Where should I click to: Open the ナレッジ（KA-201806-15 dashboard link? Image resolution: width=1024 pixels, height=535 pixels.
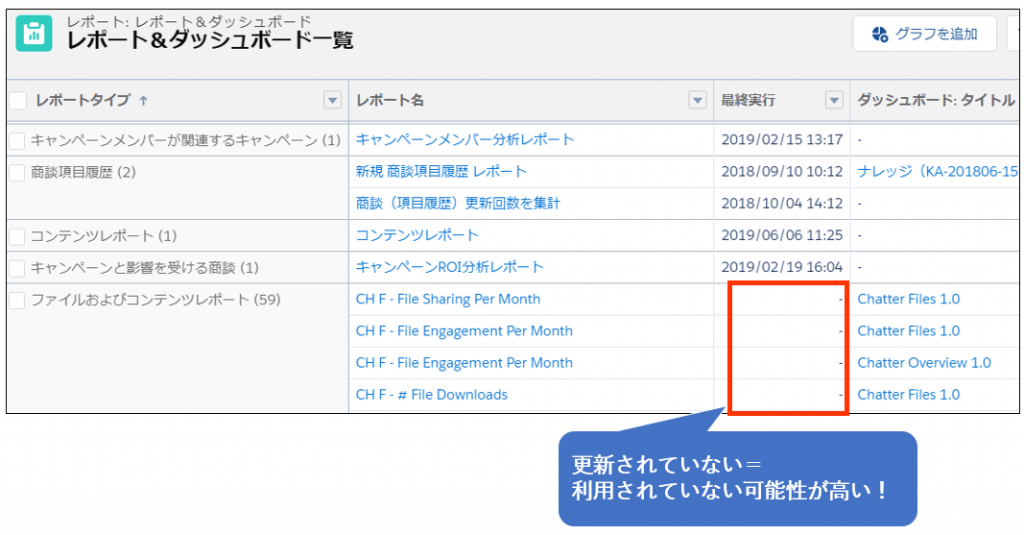(x=937, y=171)
